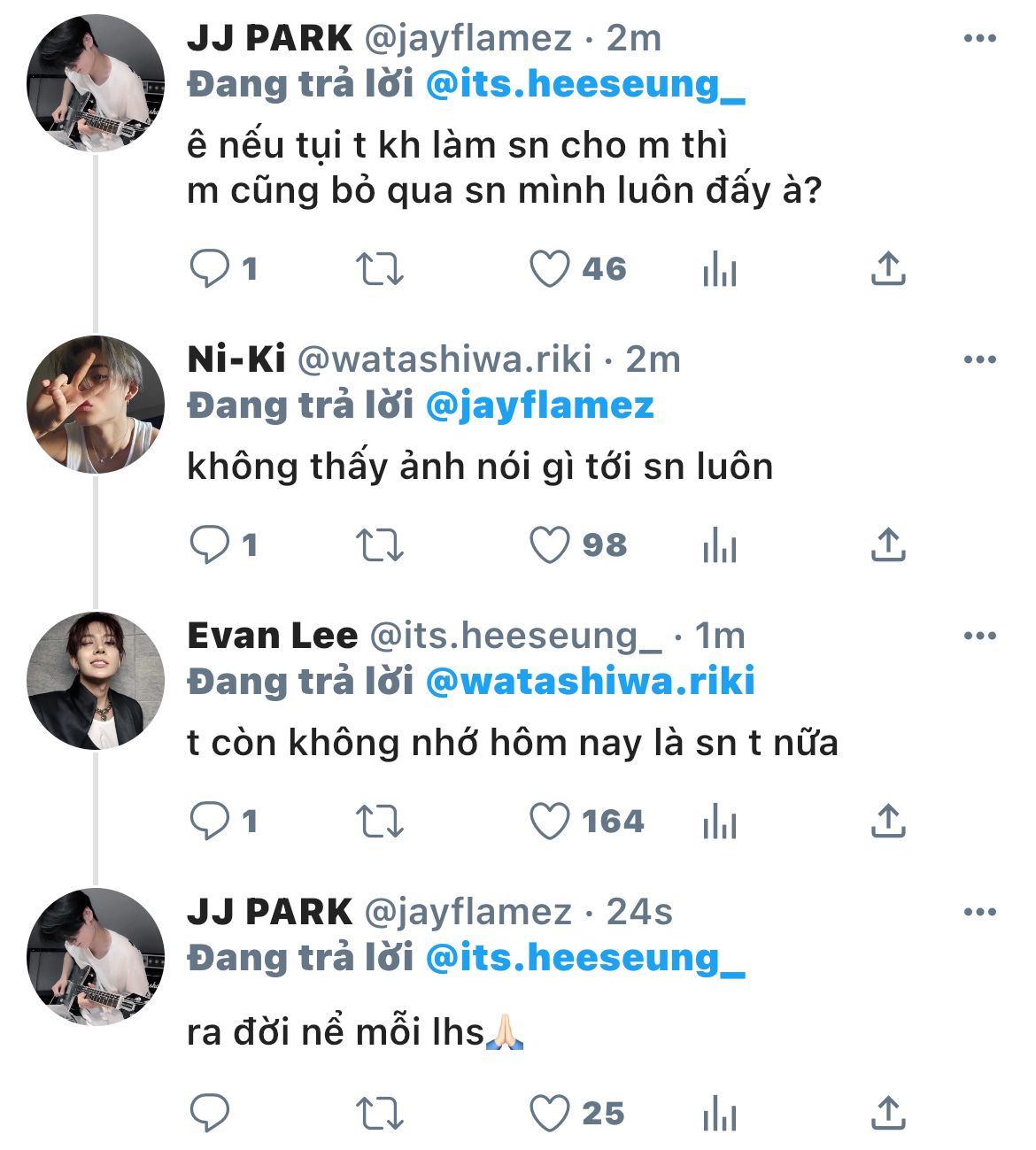This screenshot has width=1036, height=1150.
Task: Open the @jayflamez mention in Ni-Ki's reply
Action: click(x=539, y=405)
